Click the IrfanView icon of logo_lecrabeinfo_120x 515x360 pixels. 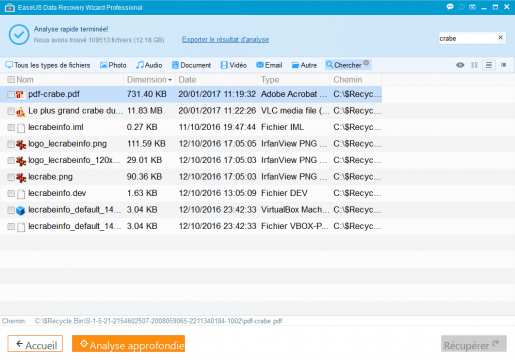21,161
